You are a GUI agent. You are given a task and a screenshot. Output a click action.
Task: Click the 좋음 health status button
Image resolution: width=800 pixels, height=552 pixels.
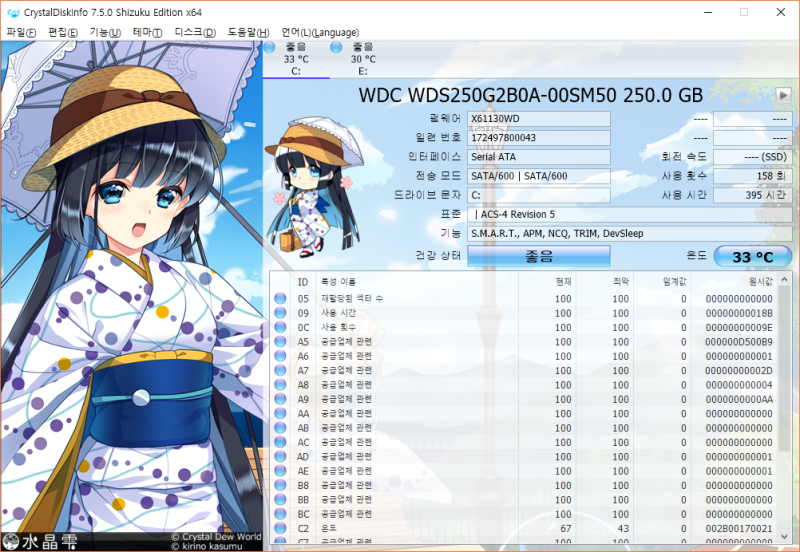pyautogui.click(x=539, y=256)
